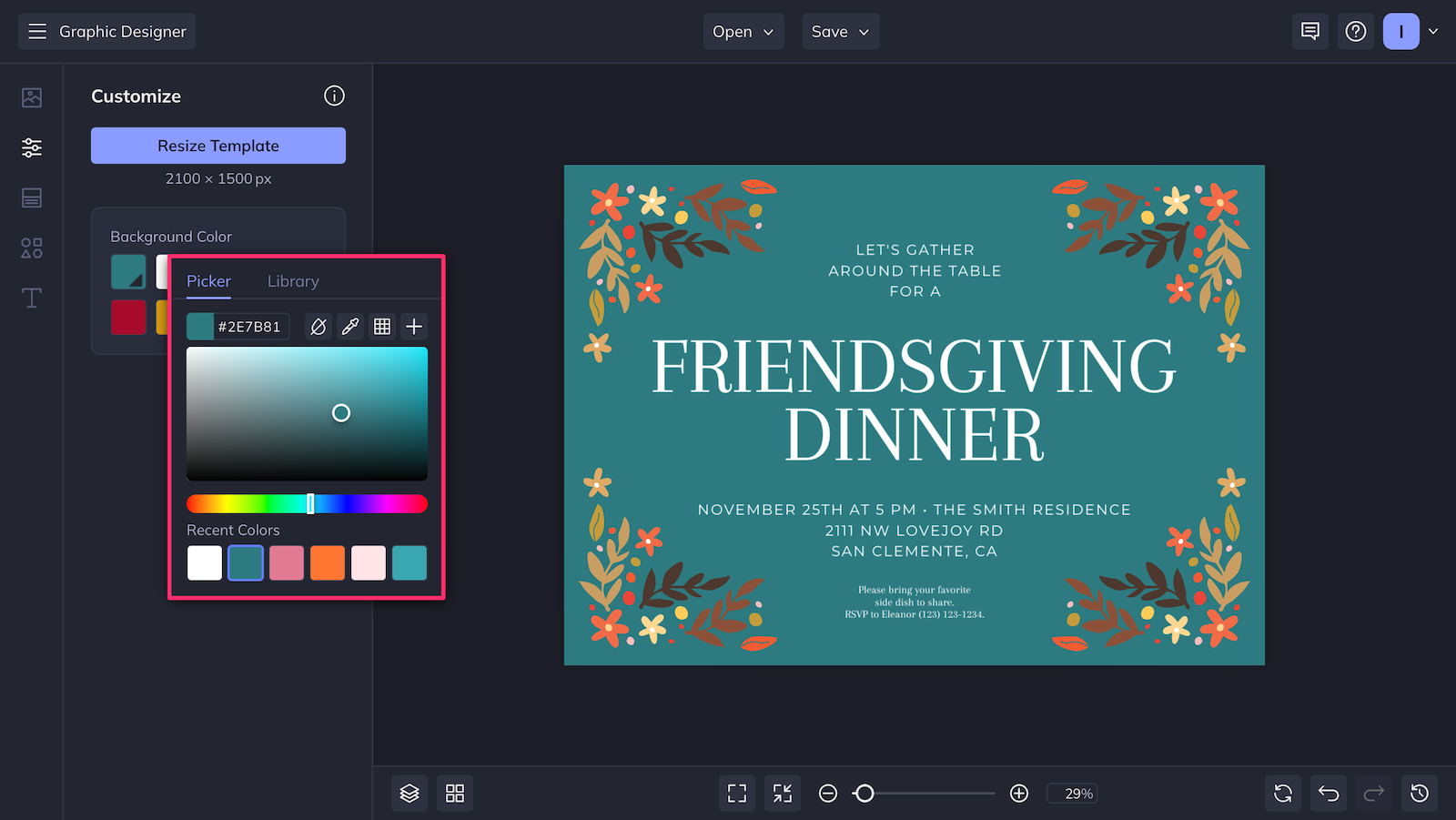The width and height of the screenshot is (1456, 820).
Task: Expand the account menu chevron at top right
Action: 1434,31
